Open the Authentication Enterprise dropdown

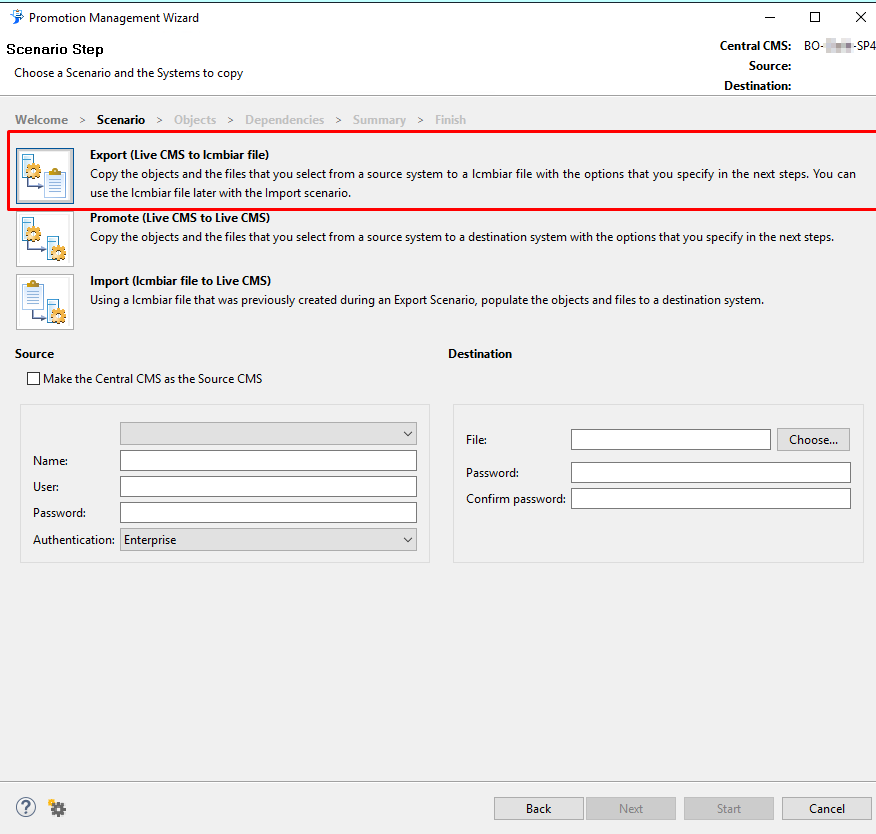(268, 540)
